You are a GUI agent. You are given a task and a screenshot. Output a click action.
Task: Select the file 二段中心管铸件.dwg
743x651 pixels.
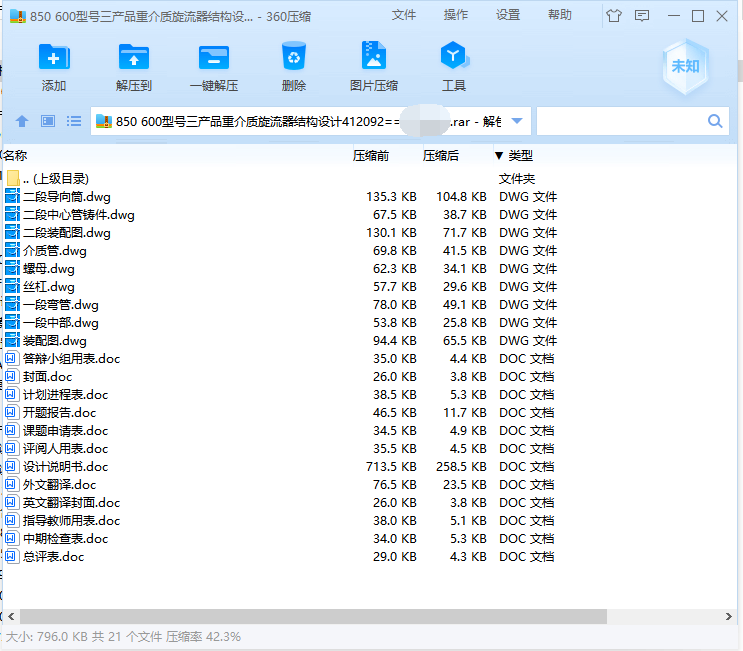(79, 215)
